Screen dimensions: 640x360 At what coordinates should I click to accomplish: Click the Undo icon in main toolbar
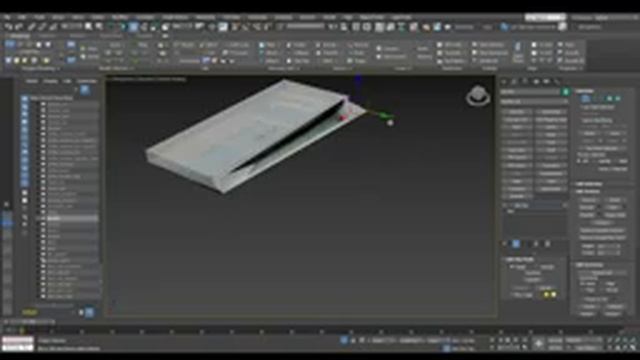pyautogui.click(x=9, y=27)
